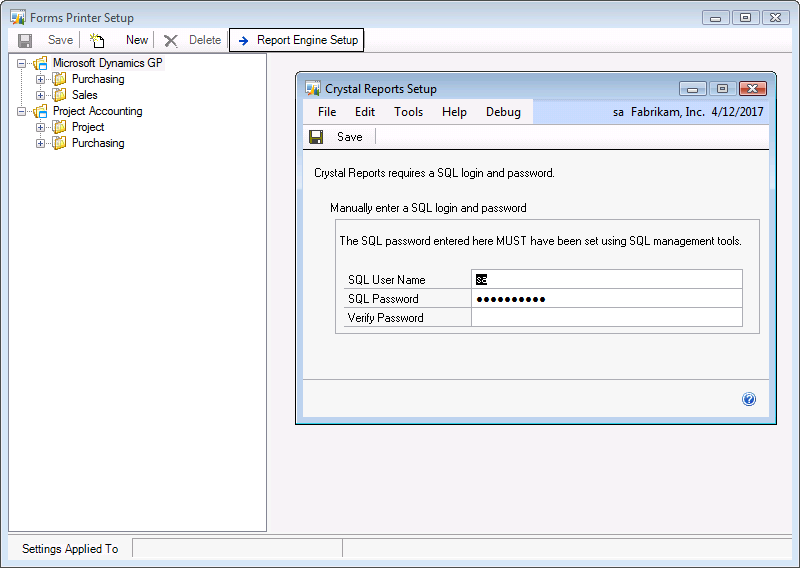Open the Help menu
The image size is (800, 568).
click(x=454, y=112)
